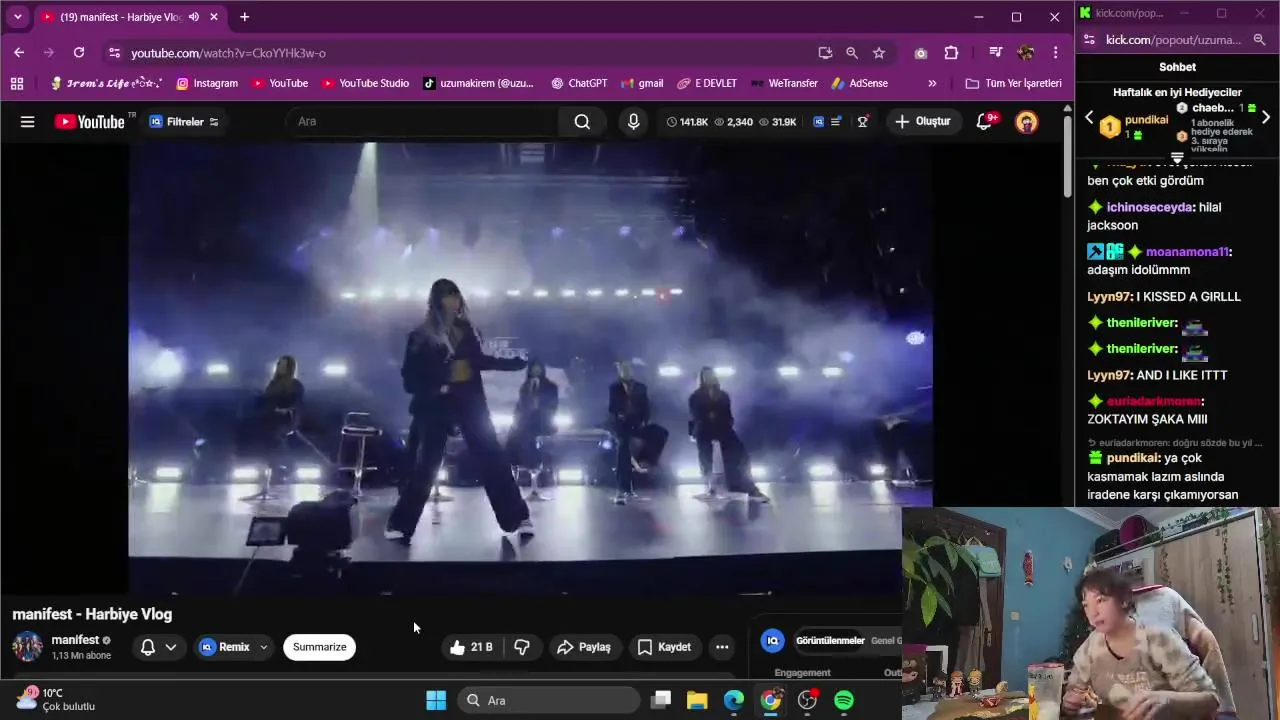Image resolution: width=1280 pixels, height=720 pixels.
Task: Share the video with Paylaş
Action: [583, 647]
